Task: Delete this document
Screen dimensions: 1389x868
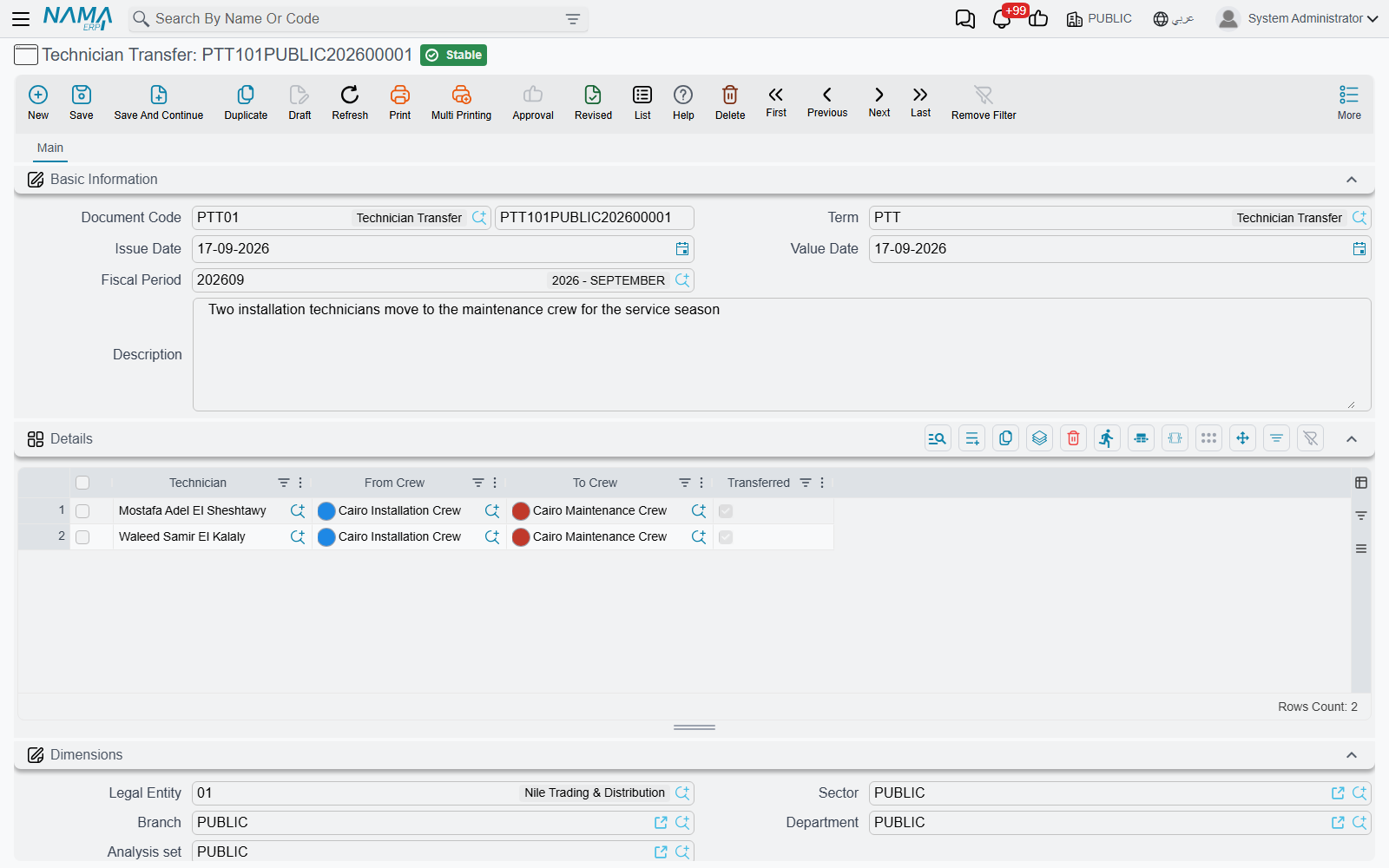Action: 730,102
